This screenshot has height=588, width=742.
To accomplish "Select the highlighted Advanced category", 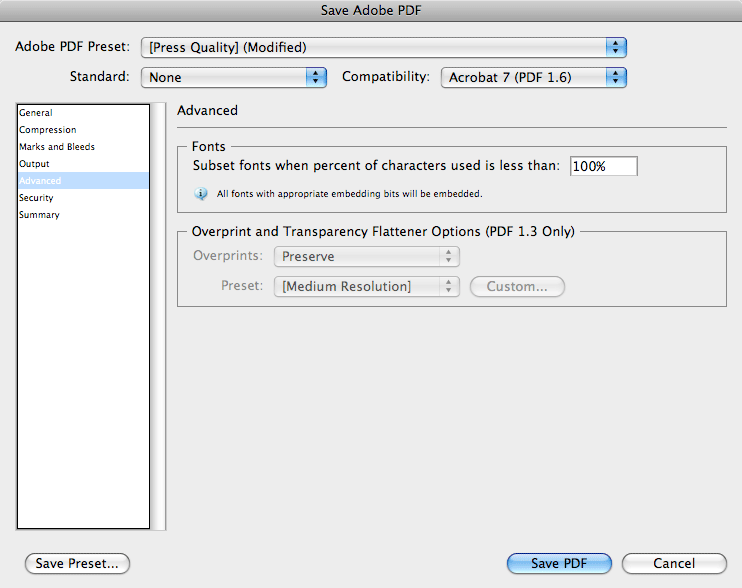I will [83, 181].
